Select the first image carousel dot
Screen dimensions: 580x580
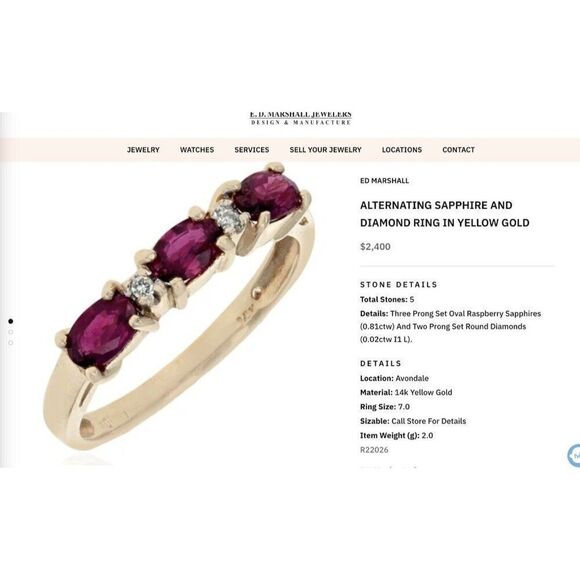tap(10, 321)
